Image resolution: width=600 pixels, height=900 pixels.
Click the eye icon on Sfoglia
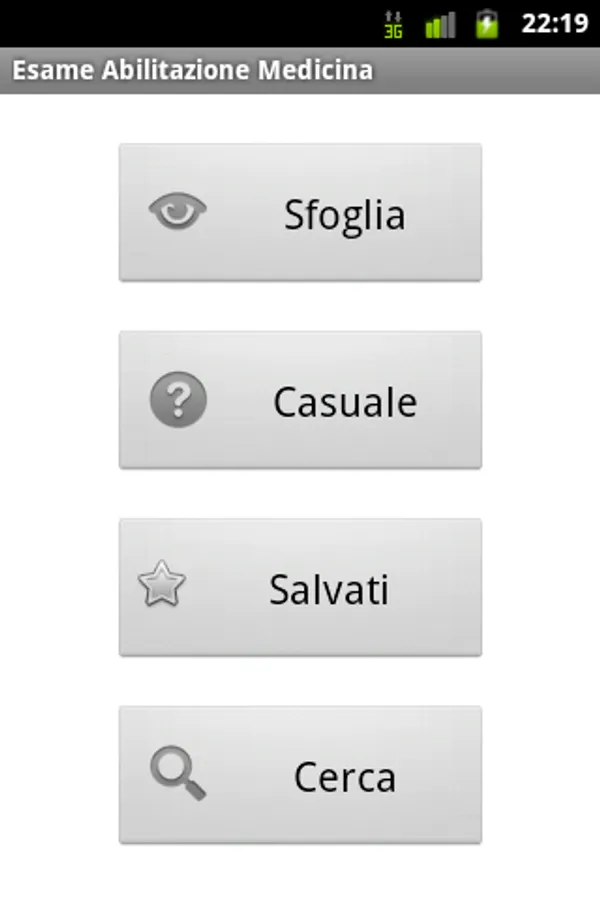(x=178, y=211)
